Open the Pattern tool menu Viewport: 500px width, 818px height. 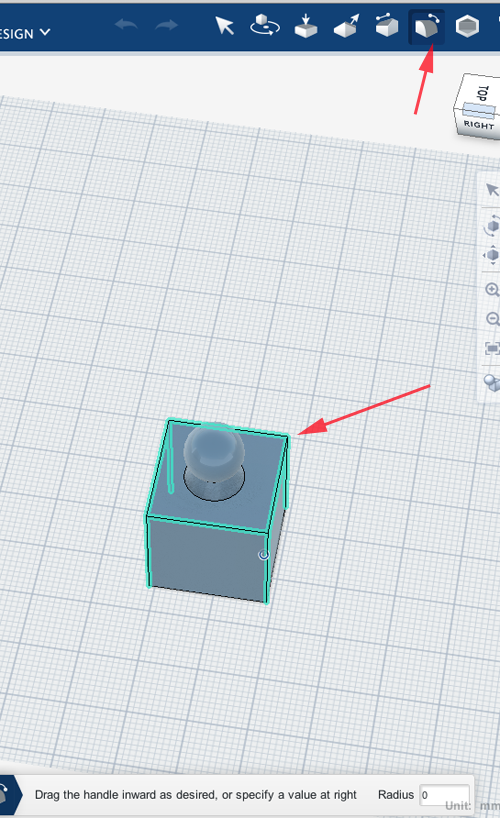click(x=467, y=26)
